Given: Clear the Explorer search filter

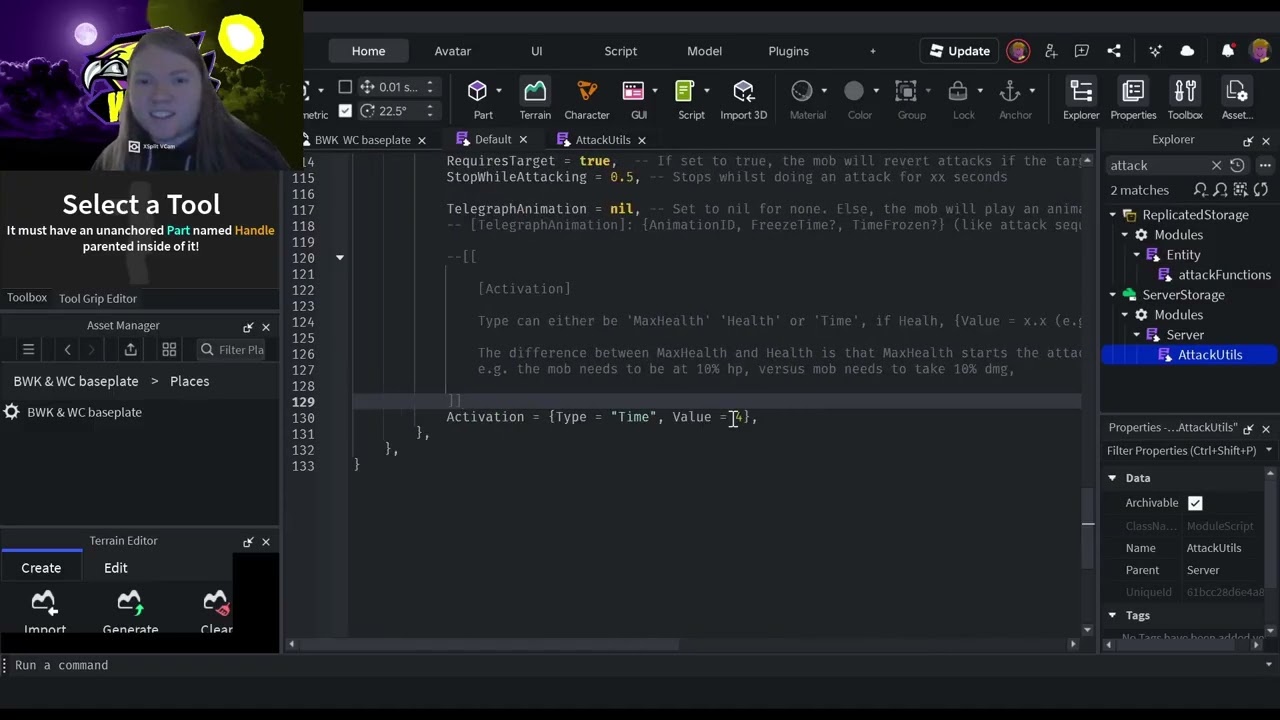Looking at the screenshot, I should pos(1216,165).
